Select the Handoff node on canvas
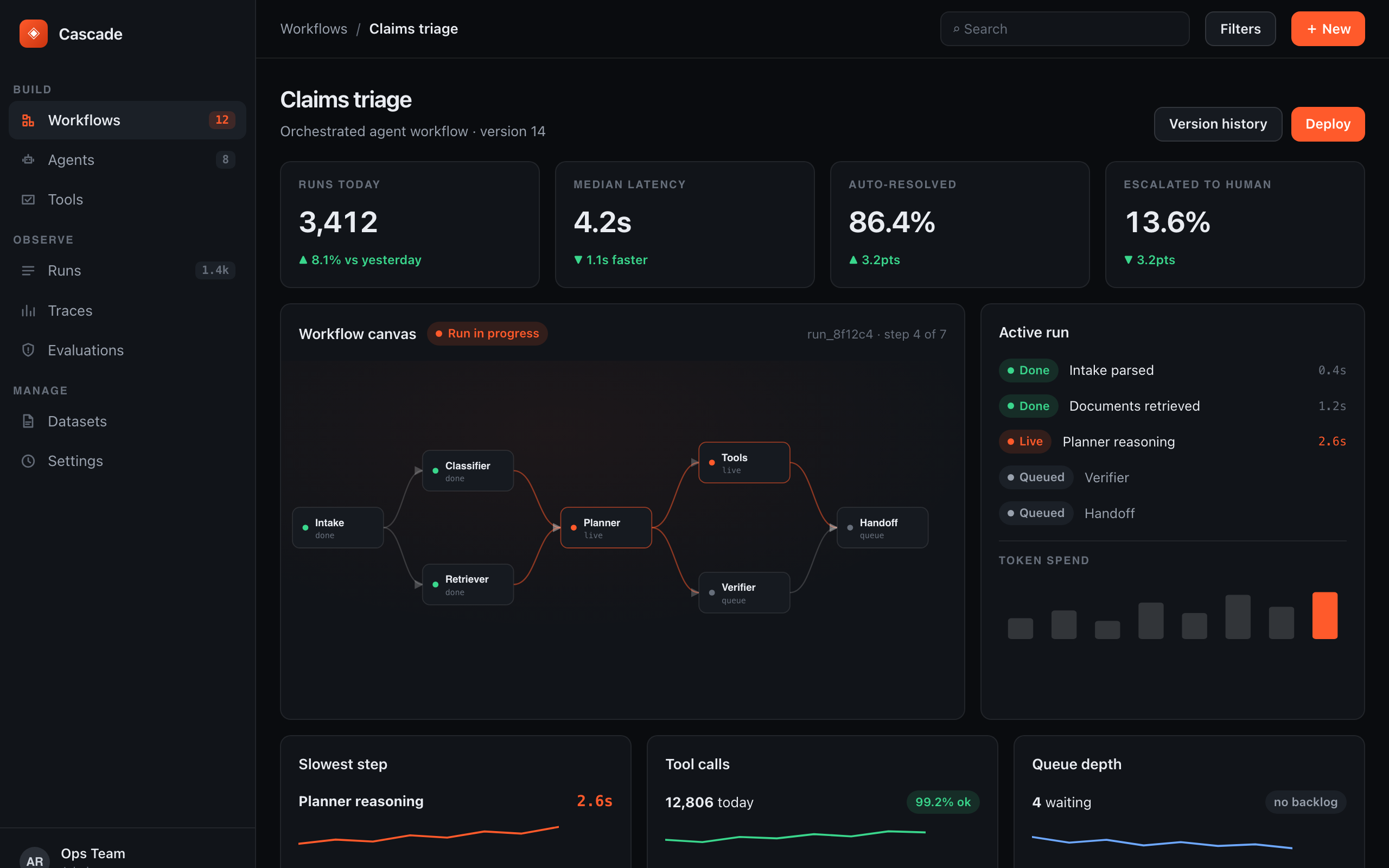 pos(882,527)
